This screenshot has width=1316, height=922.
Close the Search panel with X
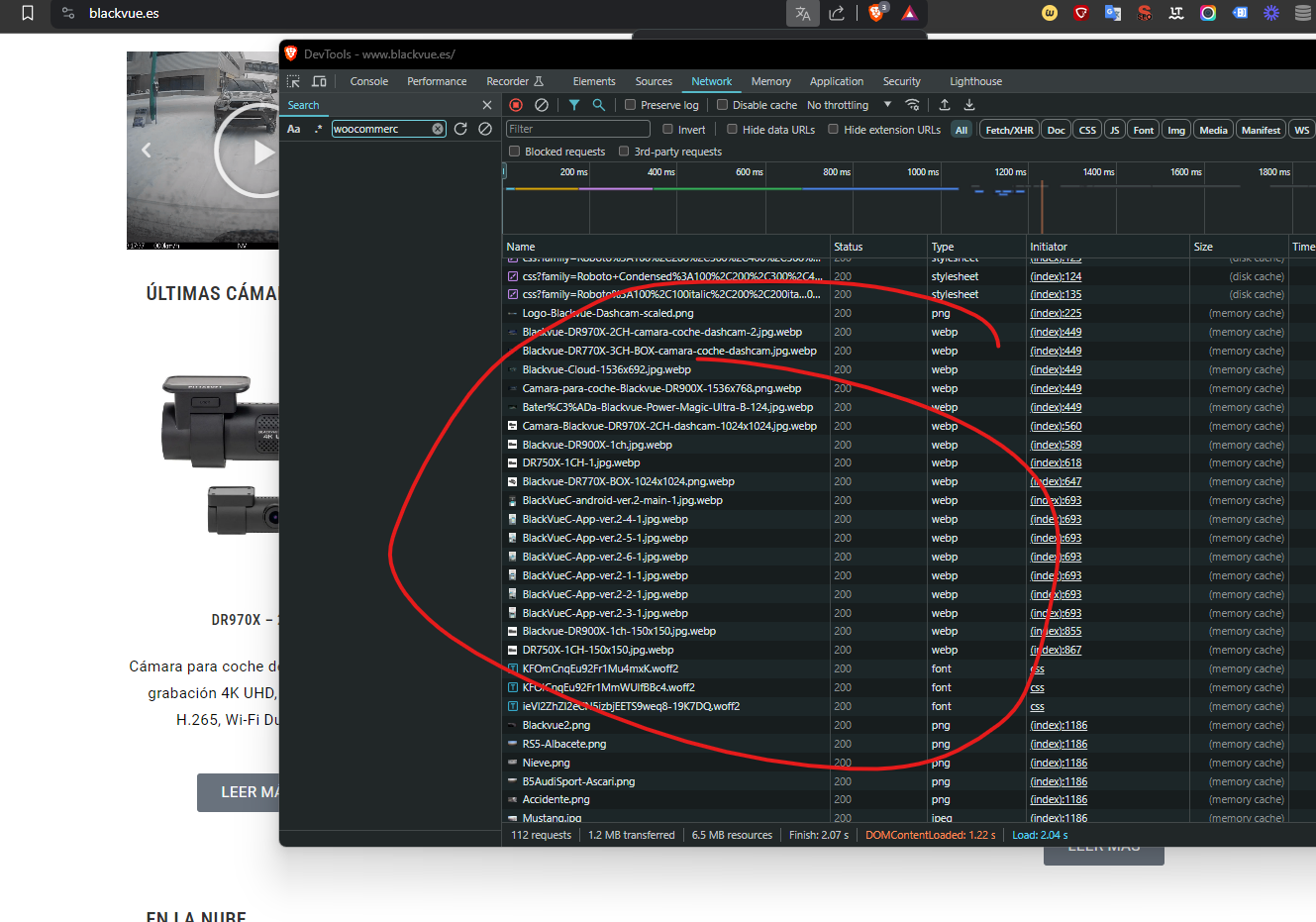487,105
